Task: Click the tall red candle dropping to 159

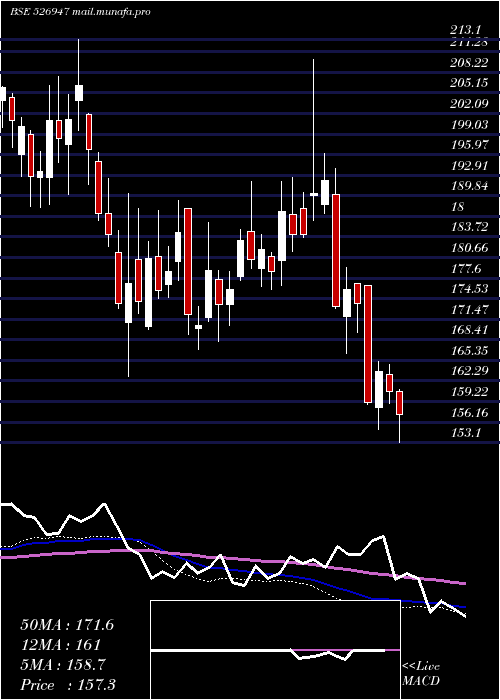Action: tap(368, 344)
